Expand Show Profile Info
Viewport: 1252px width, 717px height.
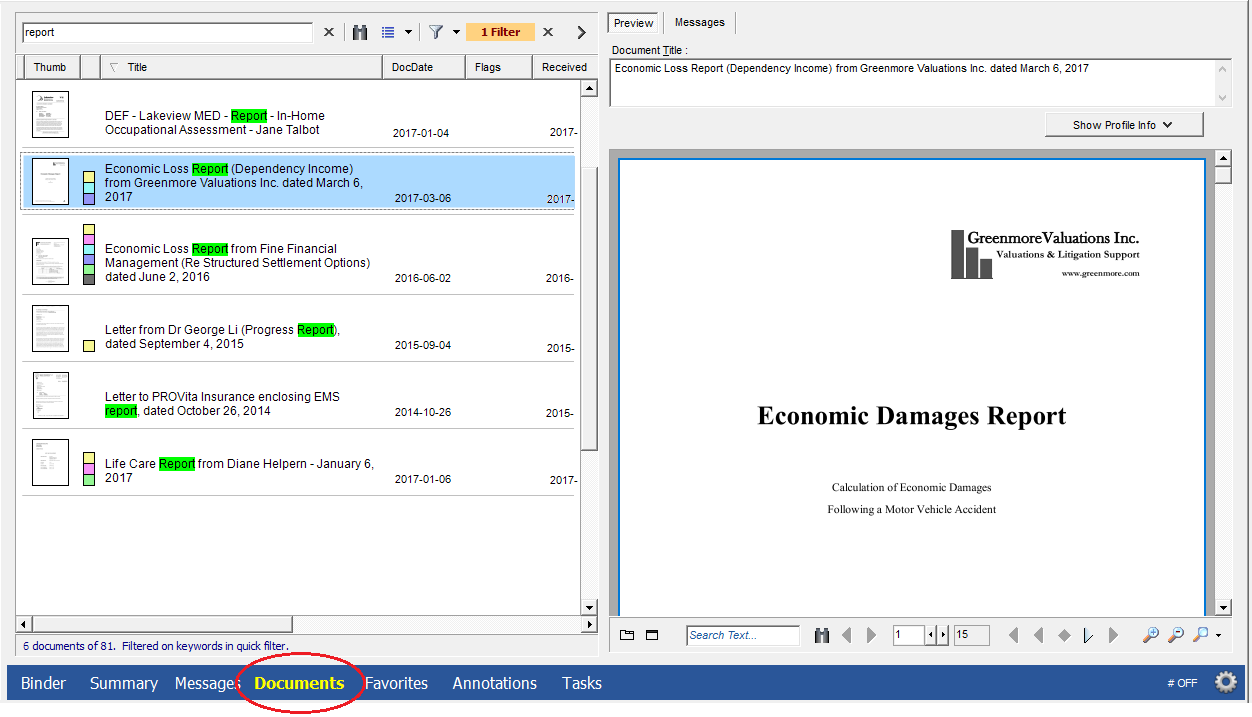1123,125
